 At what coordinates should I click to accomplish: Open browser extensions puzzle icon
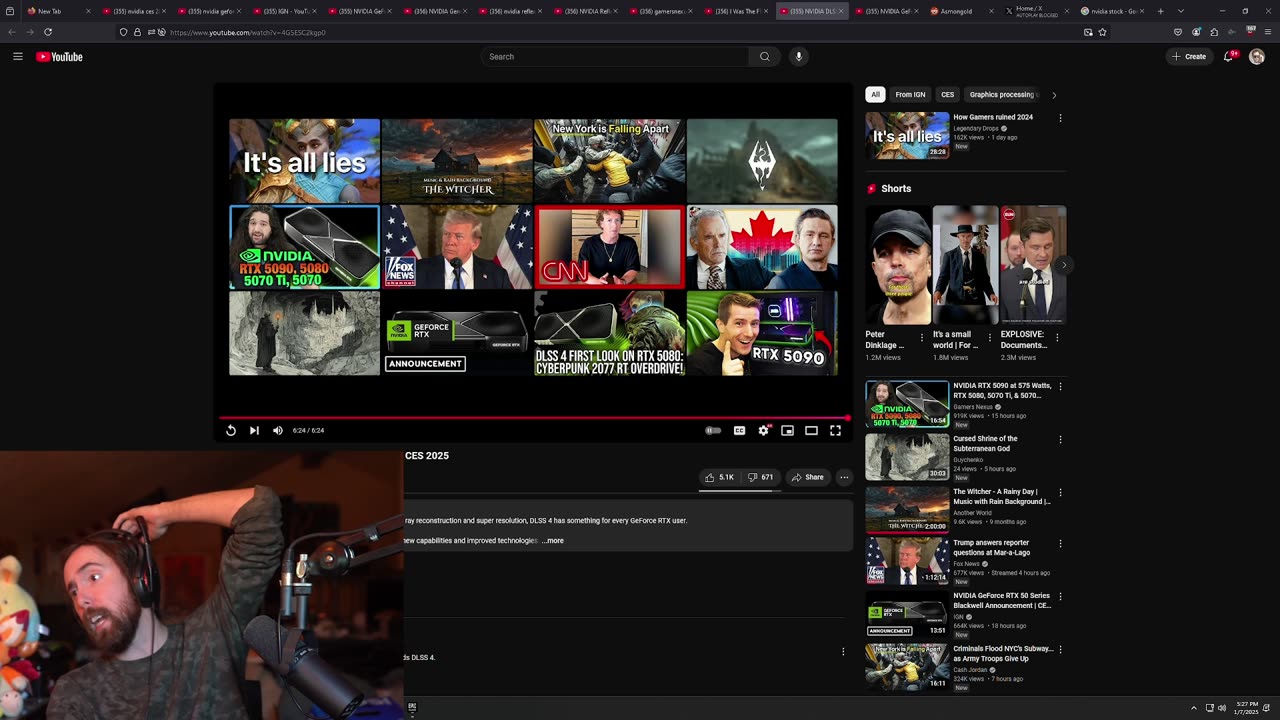1214,32
